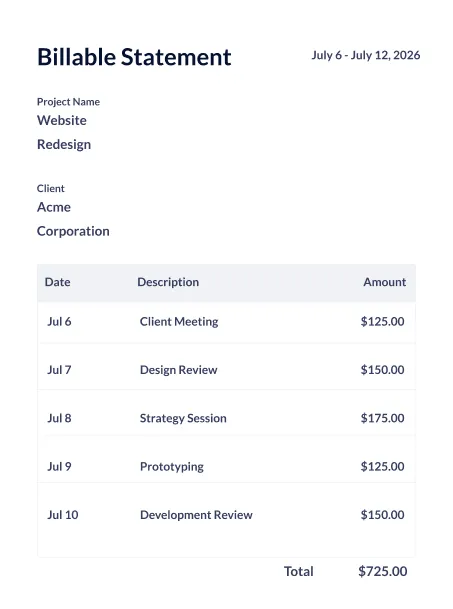Image resolution: width=453 pixels, height=609 pixels.
Task: Select the July 6 - July 12, 2026 date range
Action: coord(366,55)
